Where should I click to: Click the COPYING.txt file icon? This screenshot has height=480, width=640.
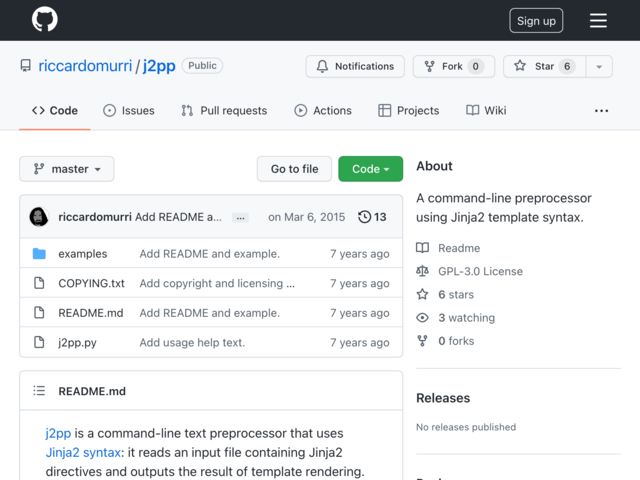coord(39,283)
